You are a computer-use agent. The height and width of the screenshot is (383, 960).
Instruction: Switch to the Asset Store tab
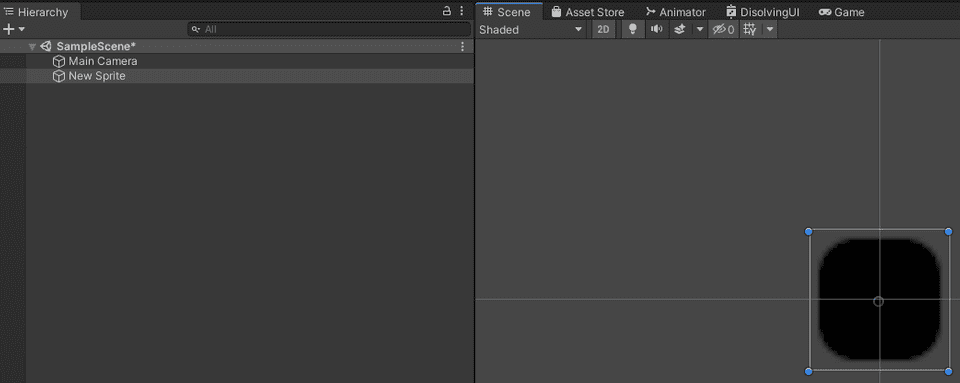click(588, 12)
